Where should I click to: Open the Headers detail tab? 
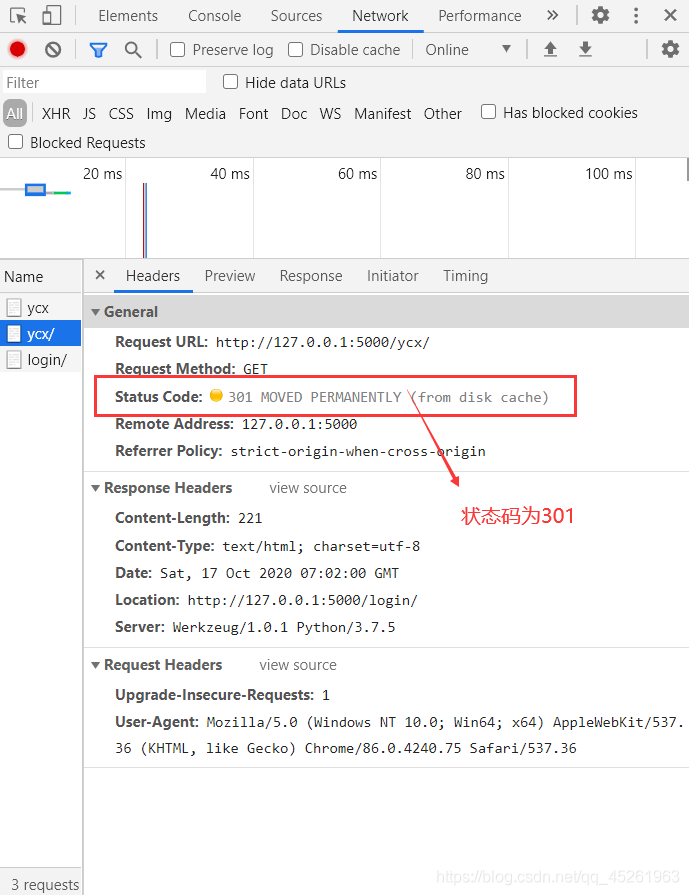click(153, 276)
